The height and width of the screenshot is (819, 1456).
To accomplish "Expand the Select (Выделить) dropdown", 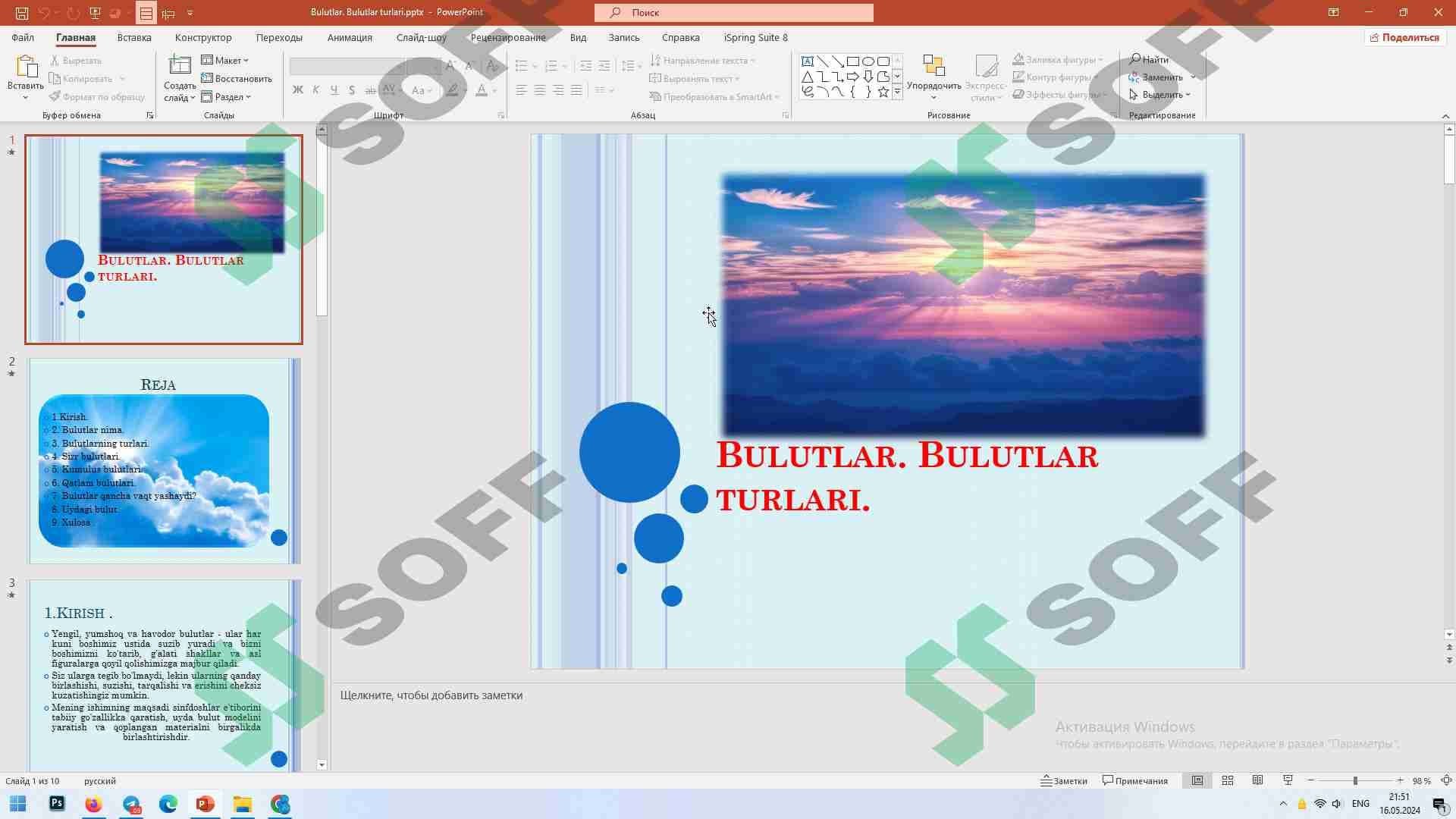I will click(1160, 95).
